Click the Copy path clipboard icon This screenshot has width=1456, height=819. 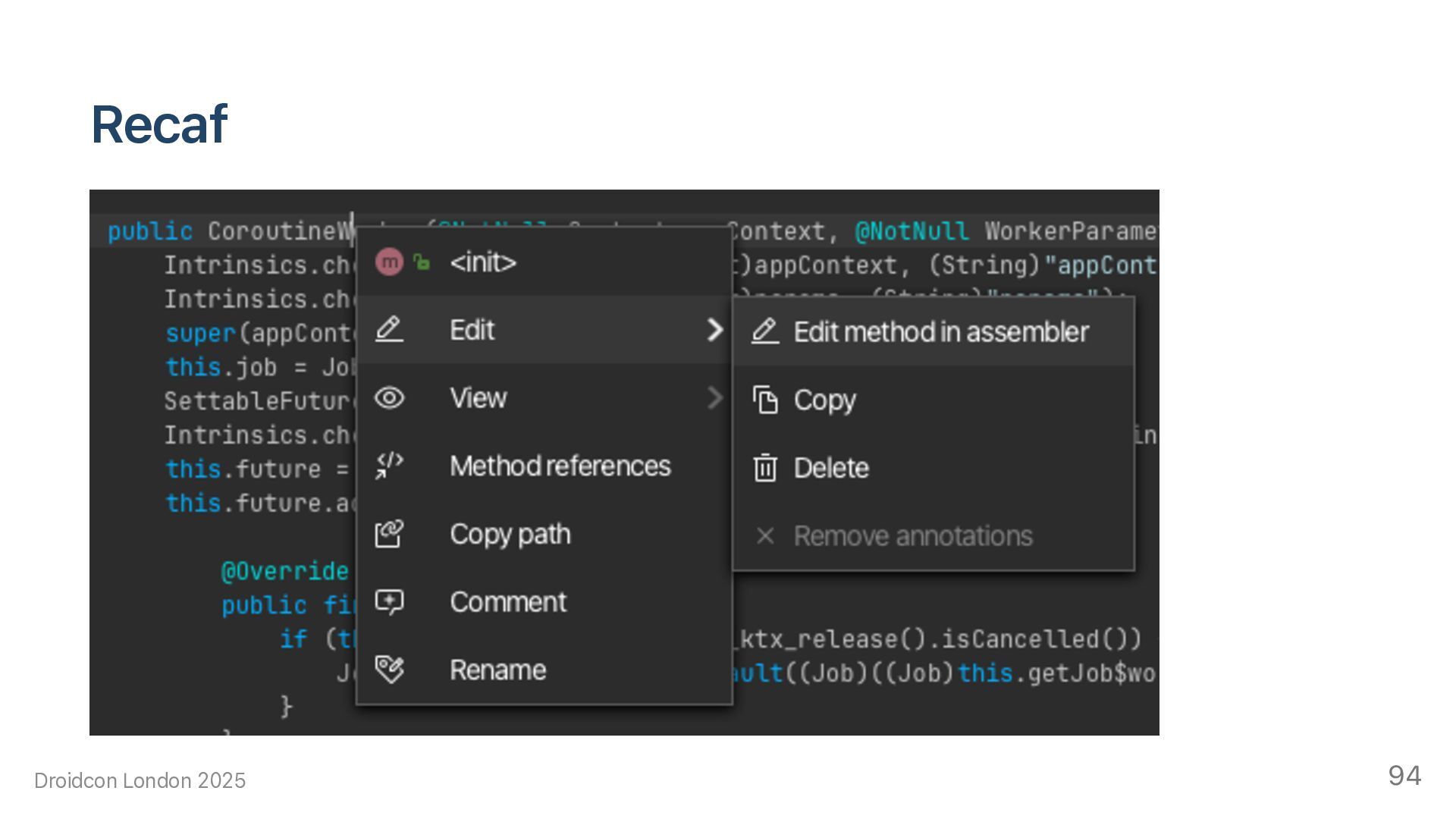389,534
